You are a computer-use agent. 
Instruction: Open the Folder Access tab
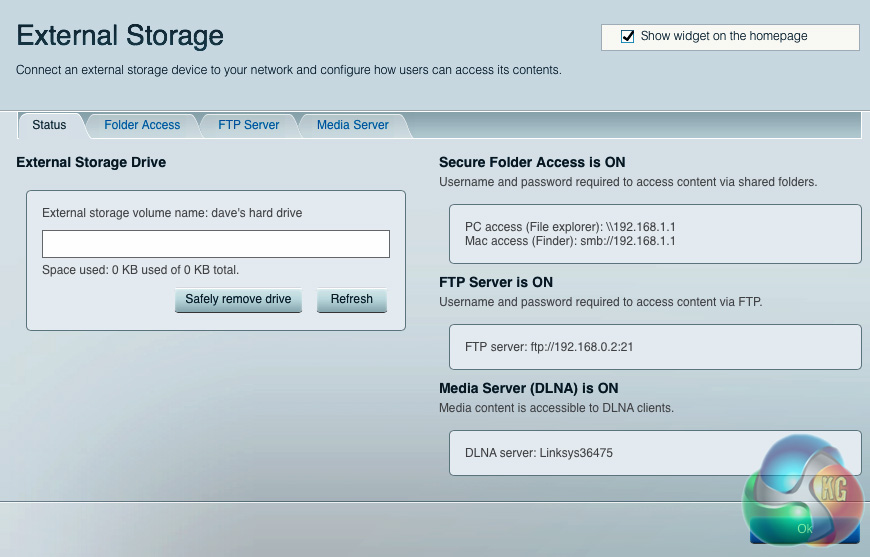click(142, 125)
